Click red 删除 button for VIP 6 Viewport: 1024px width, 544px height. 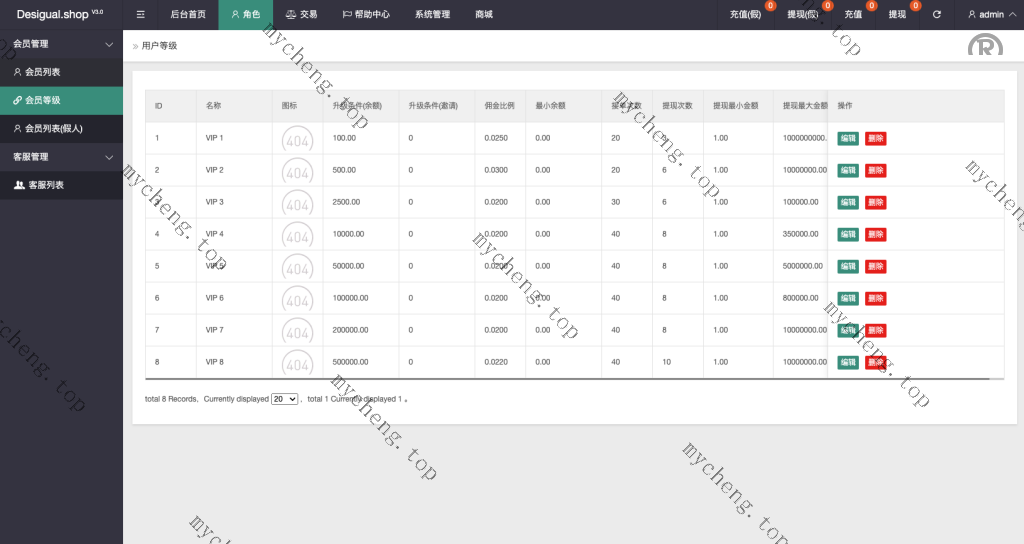click(875, 299)
